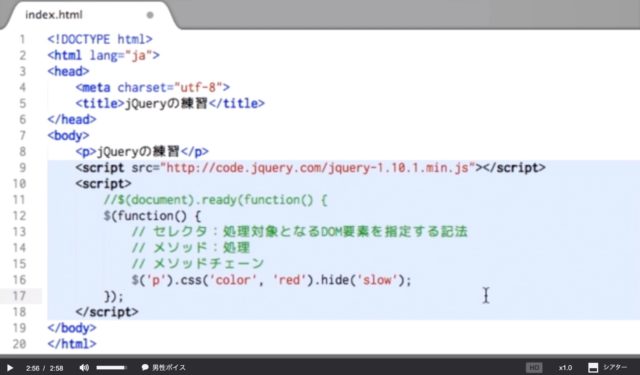Click the jquery-1.10.1.min.js URL string

tap(318, 168)
